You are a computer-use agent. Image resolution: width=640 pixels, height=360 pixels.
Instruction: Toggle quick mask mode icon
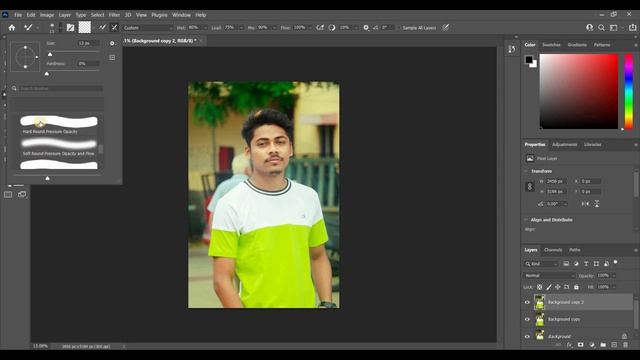(x=8, y=194)
